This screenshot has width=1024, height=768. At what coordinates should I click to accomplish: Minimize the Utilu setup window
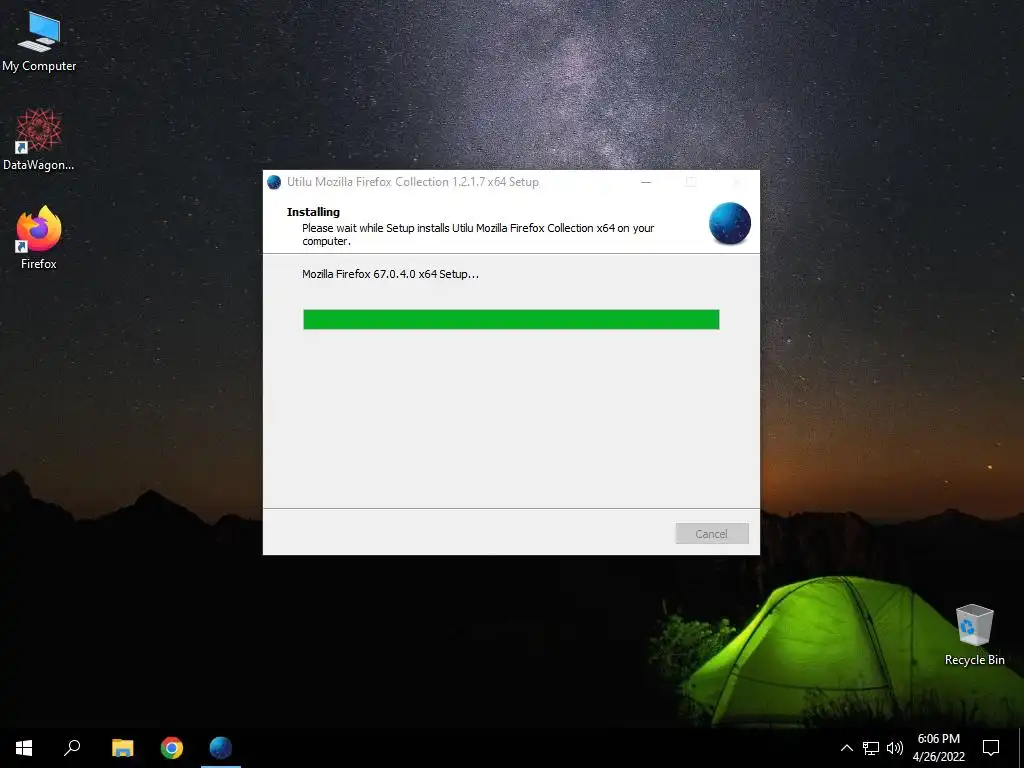[x=646, y=182]
